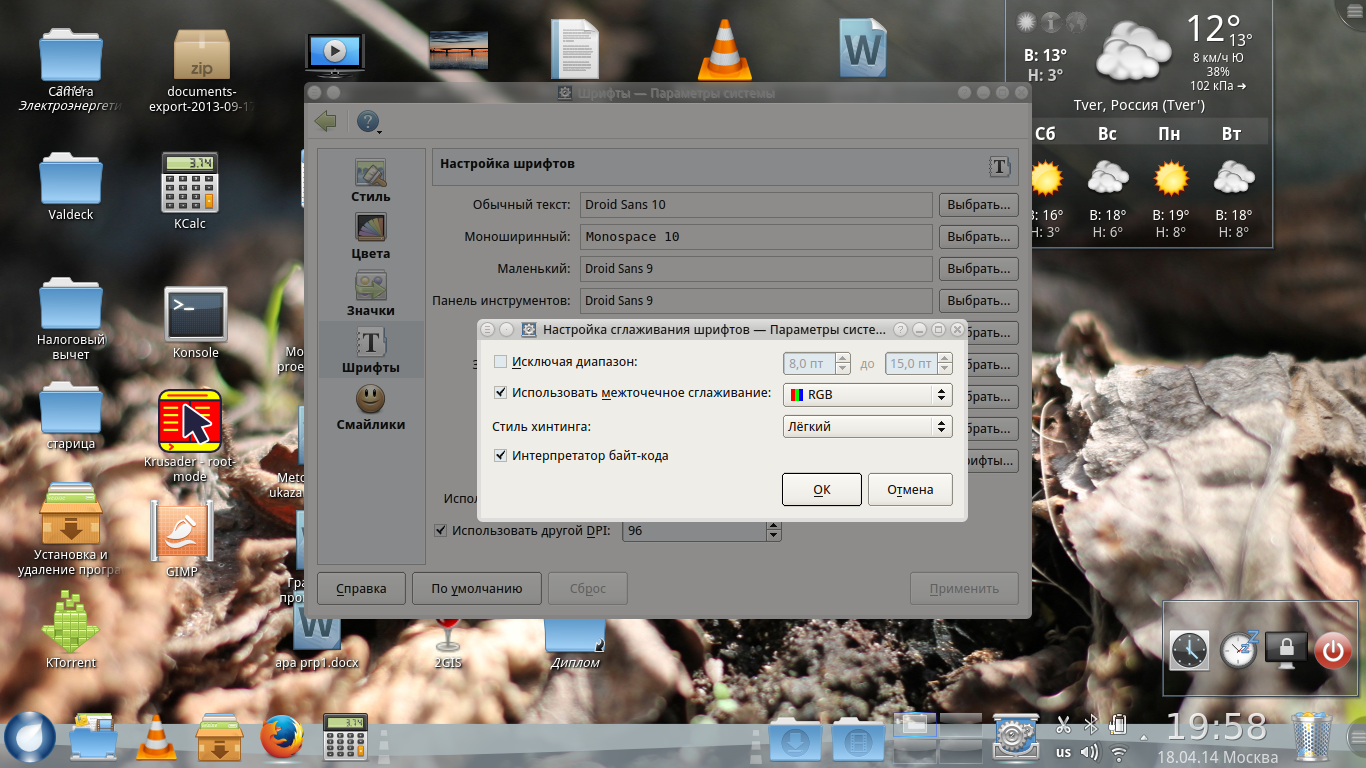This screenshot has width=1366, height=768.
Task: Open Установка и удаление программ desktop icon
Action: click(x=70, y=531)
